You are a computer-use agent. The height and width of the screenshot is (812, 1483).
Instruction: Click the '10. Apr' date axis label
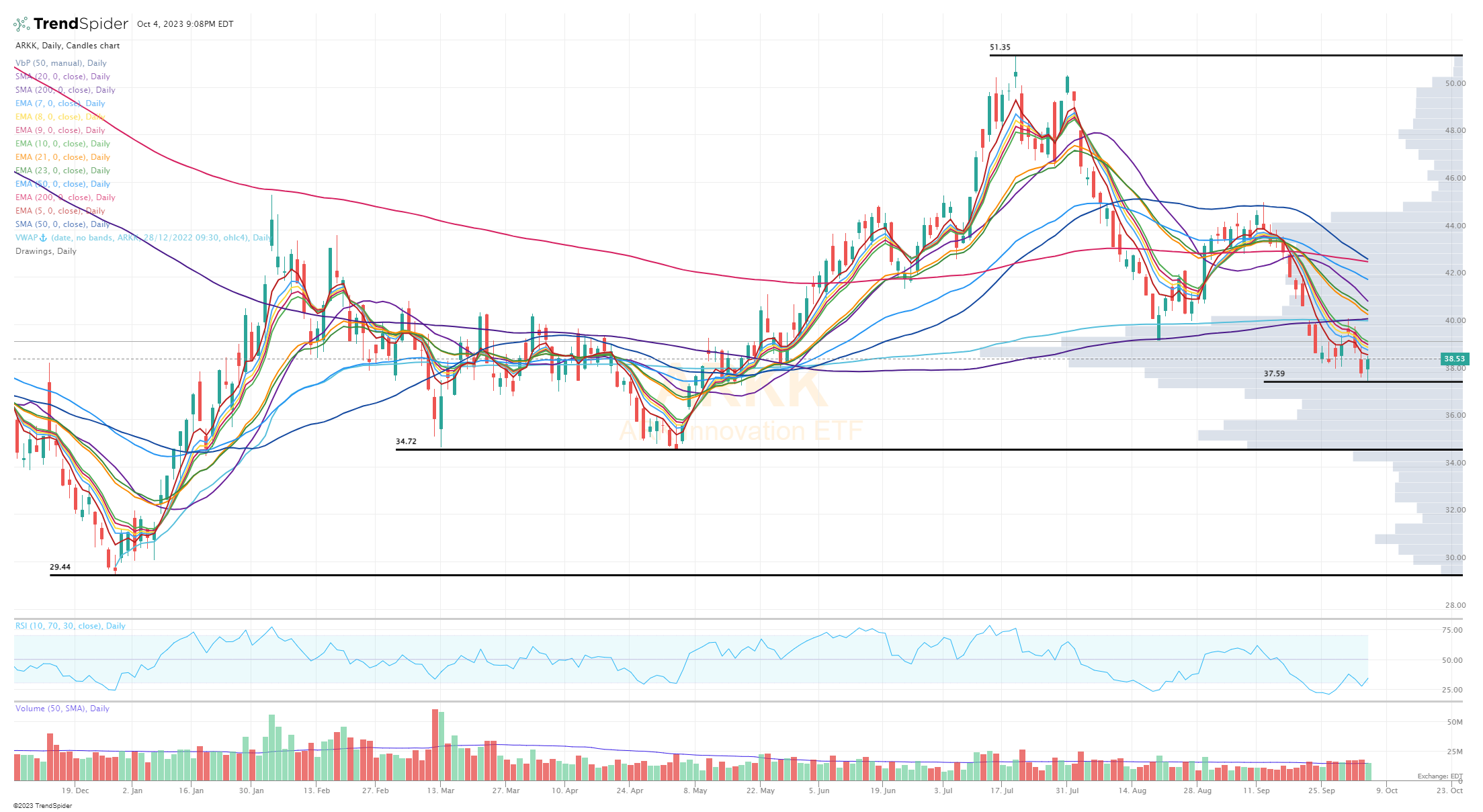565,791
